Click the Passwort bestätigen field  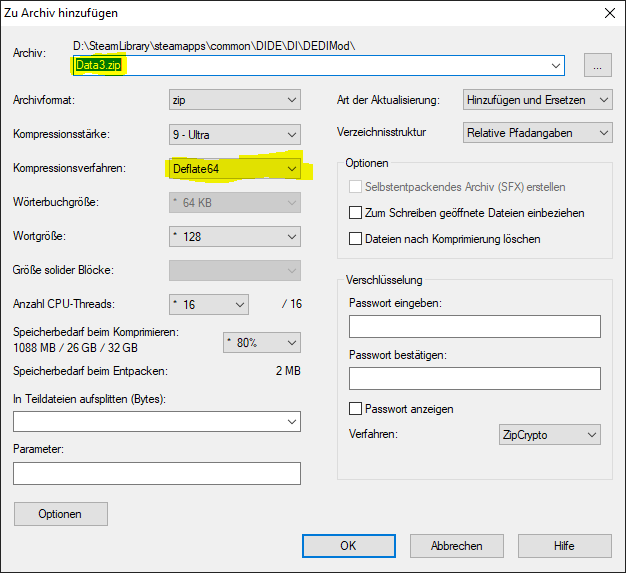[x=475, y=378]
